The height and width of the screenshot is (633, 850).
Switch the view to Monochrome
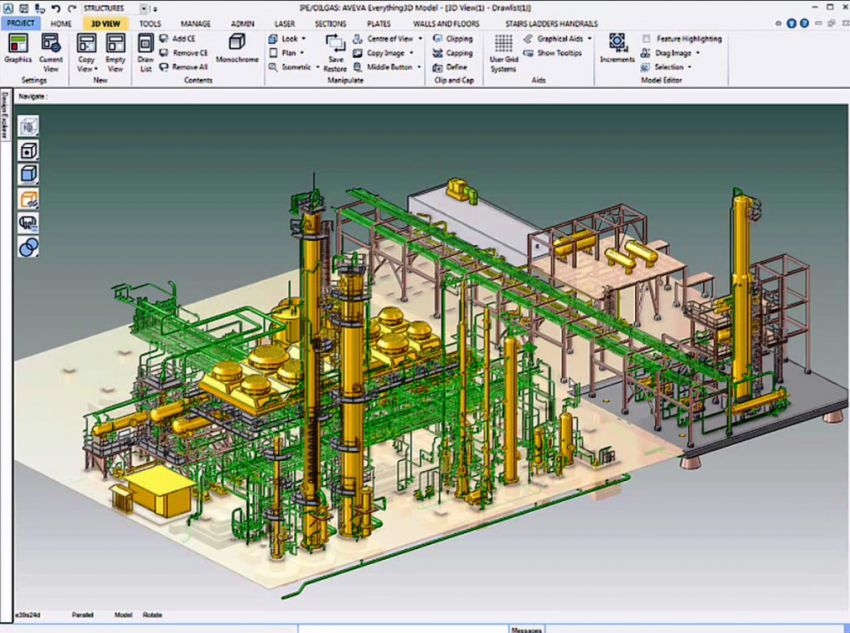[x=237, y=47]
